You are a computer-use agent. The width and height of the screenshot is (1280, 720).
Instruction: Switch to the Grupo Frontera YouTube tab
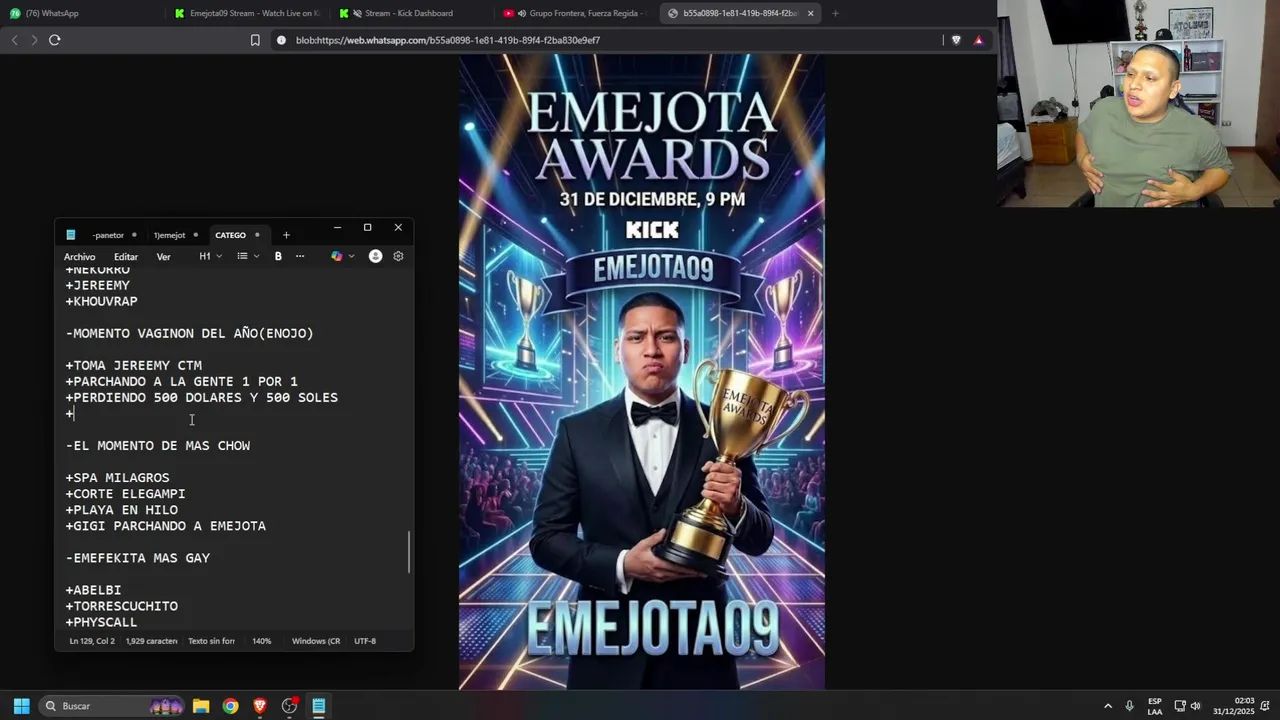tap(575, 13)
